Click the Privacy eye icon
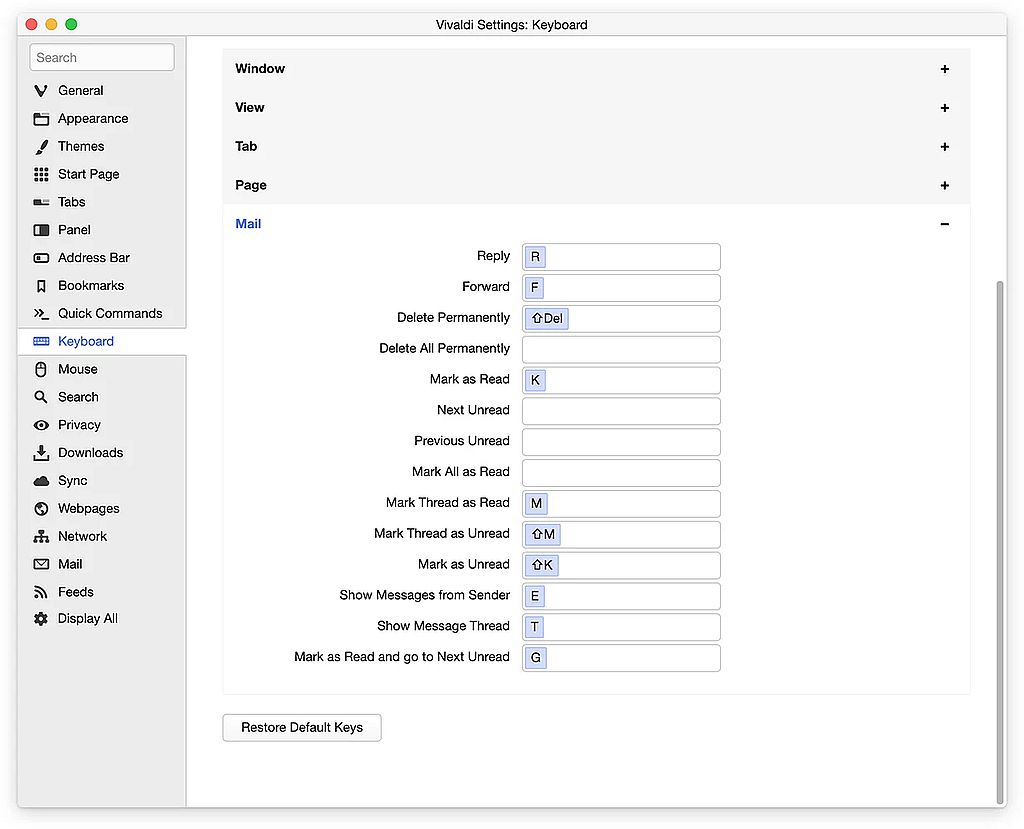Image resolution: width=1024 pixels, height=829 pixels. pos(41,425)
